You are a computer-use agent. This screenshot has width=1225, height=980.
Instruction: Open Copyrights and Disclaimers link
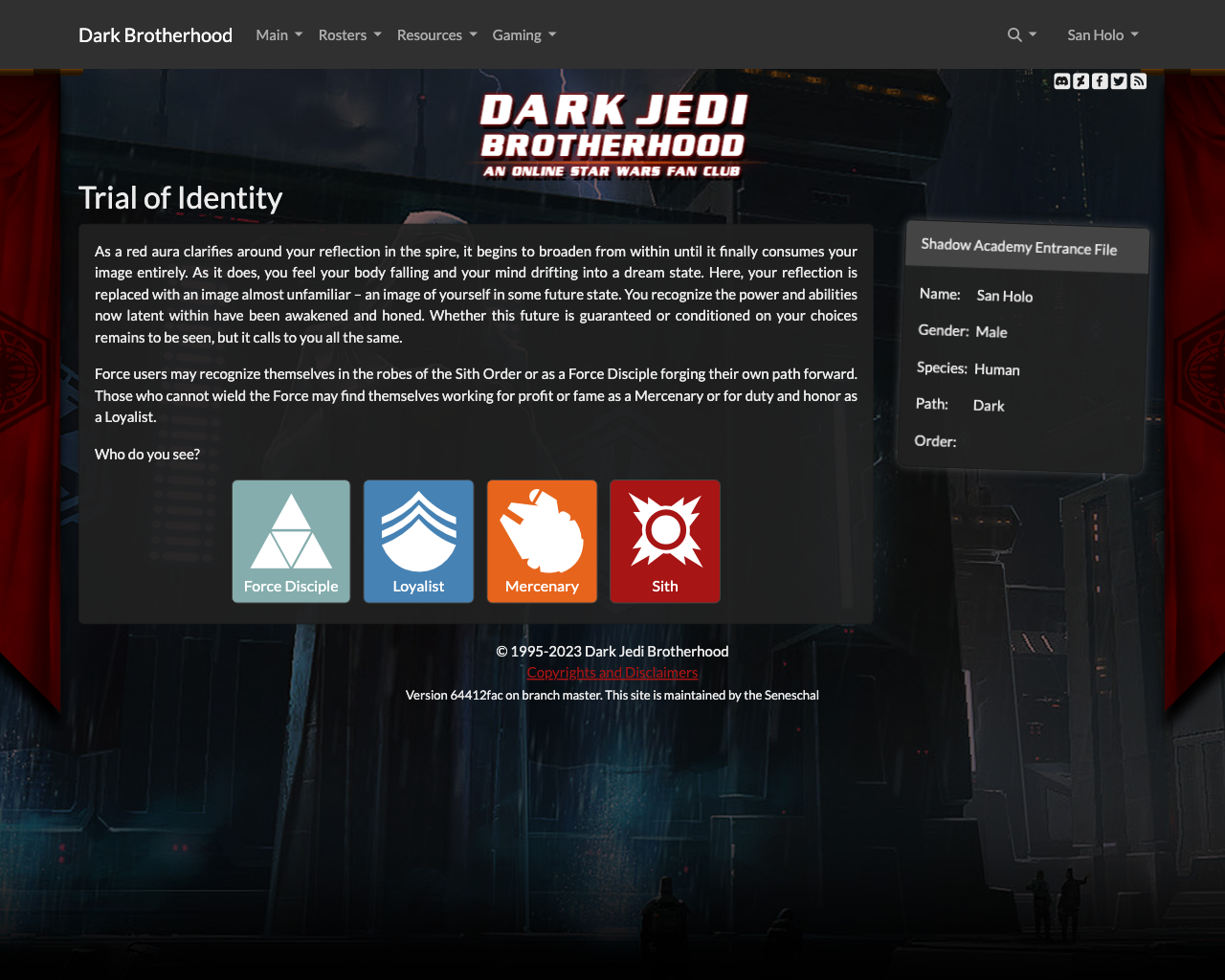[x=612, y=673]
